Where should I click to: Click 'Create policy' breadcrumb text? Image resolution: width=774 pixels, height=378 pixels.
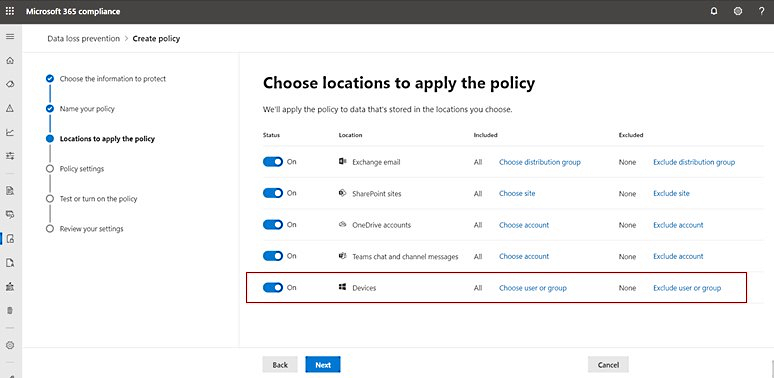point(156,38)
